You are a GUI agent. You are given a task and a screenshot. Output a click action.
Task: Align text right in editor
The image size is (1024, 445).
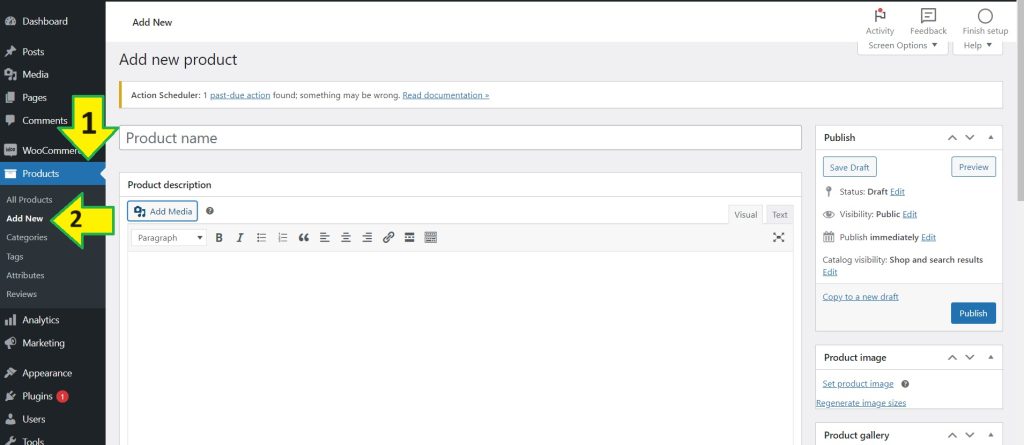367,238
